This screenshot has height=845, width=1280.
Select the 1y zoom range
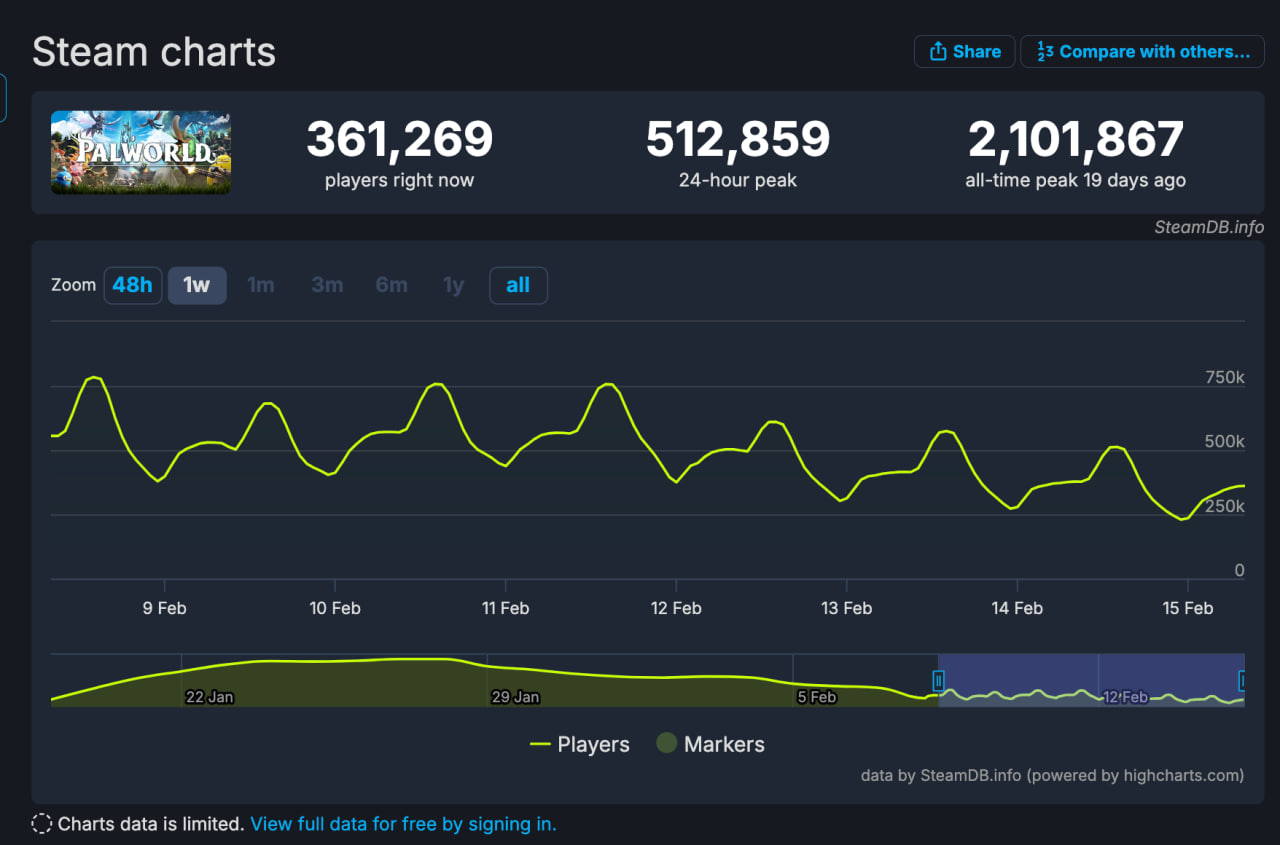pos(454,285)
